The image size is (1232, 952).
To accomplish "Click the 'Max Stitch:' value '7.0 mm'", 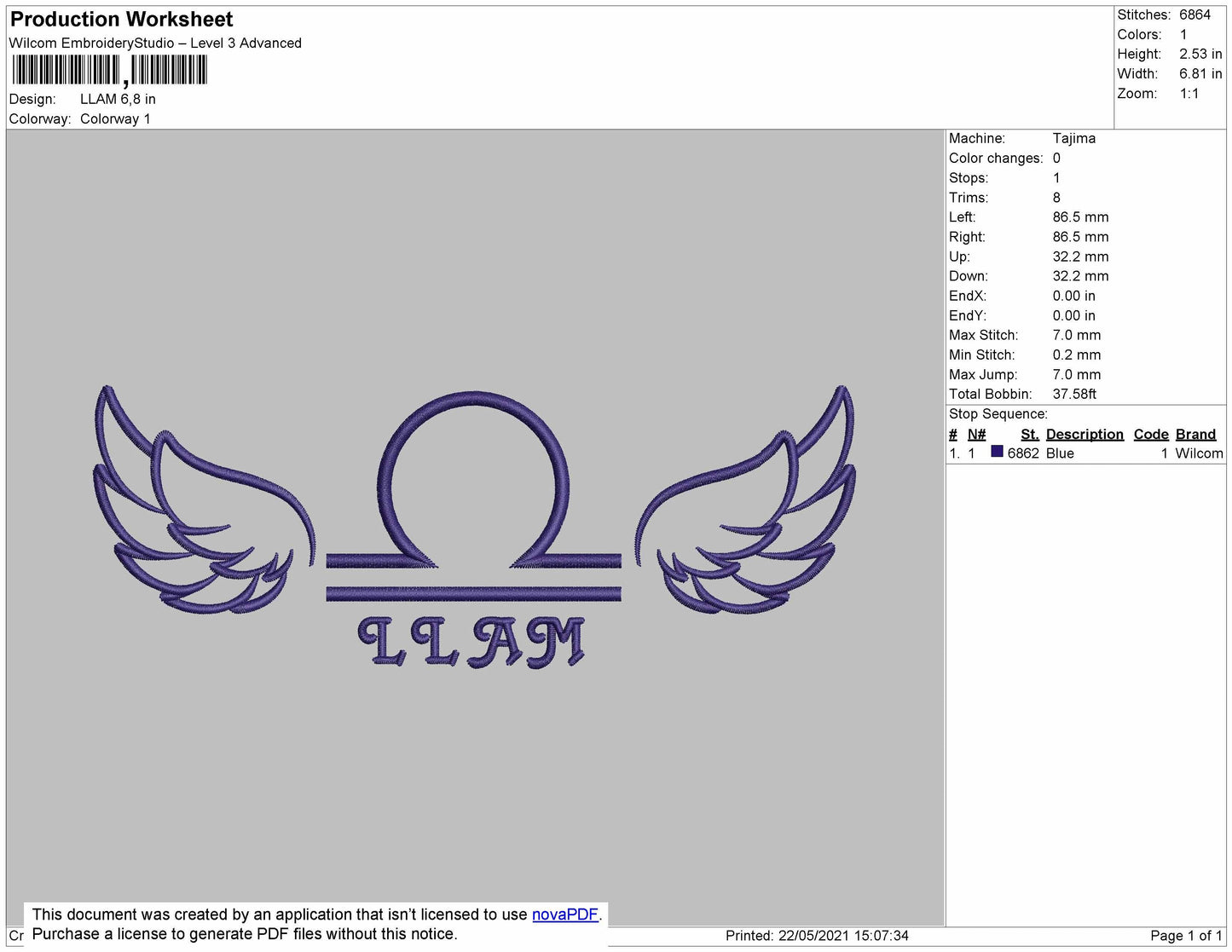I will tap(1076, 335).
